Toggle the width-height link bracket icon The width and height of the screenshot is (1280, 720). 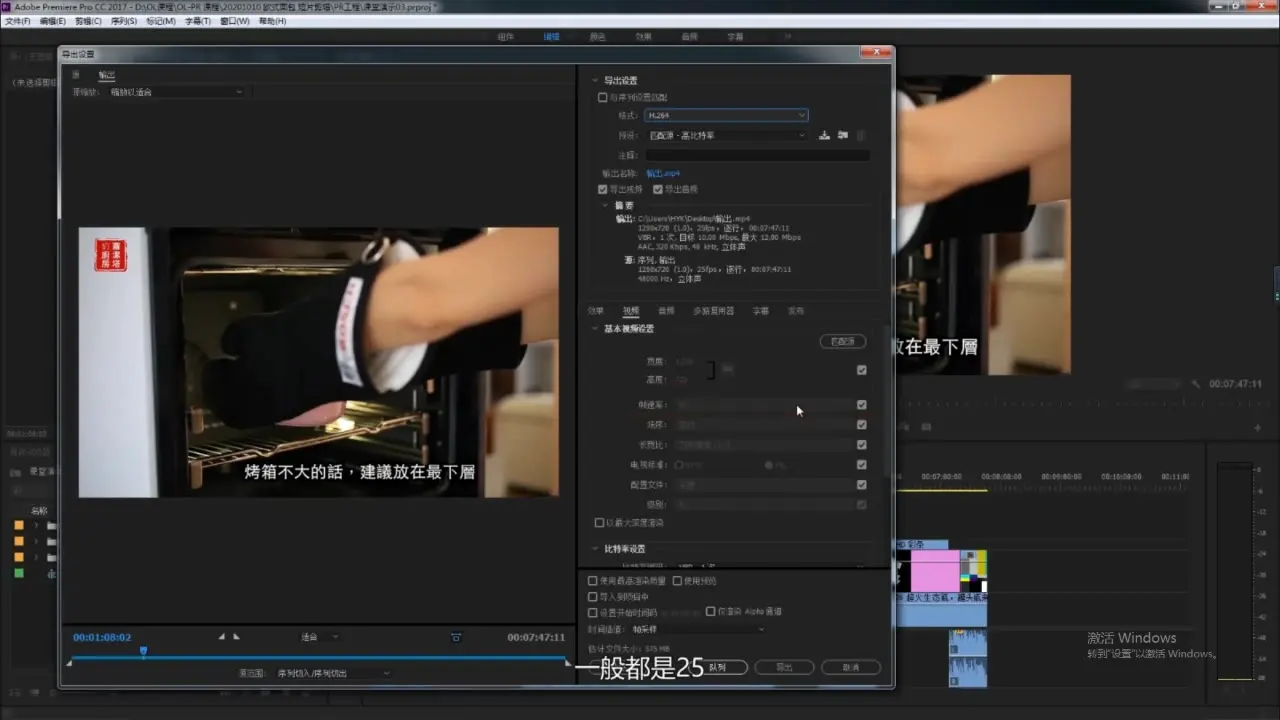point(712,370)
